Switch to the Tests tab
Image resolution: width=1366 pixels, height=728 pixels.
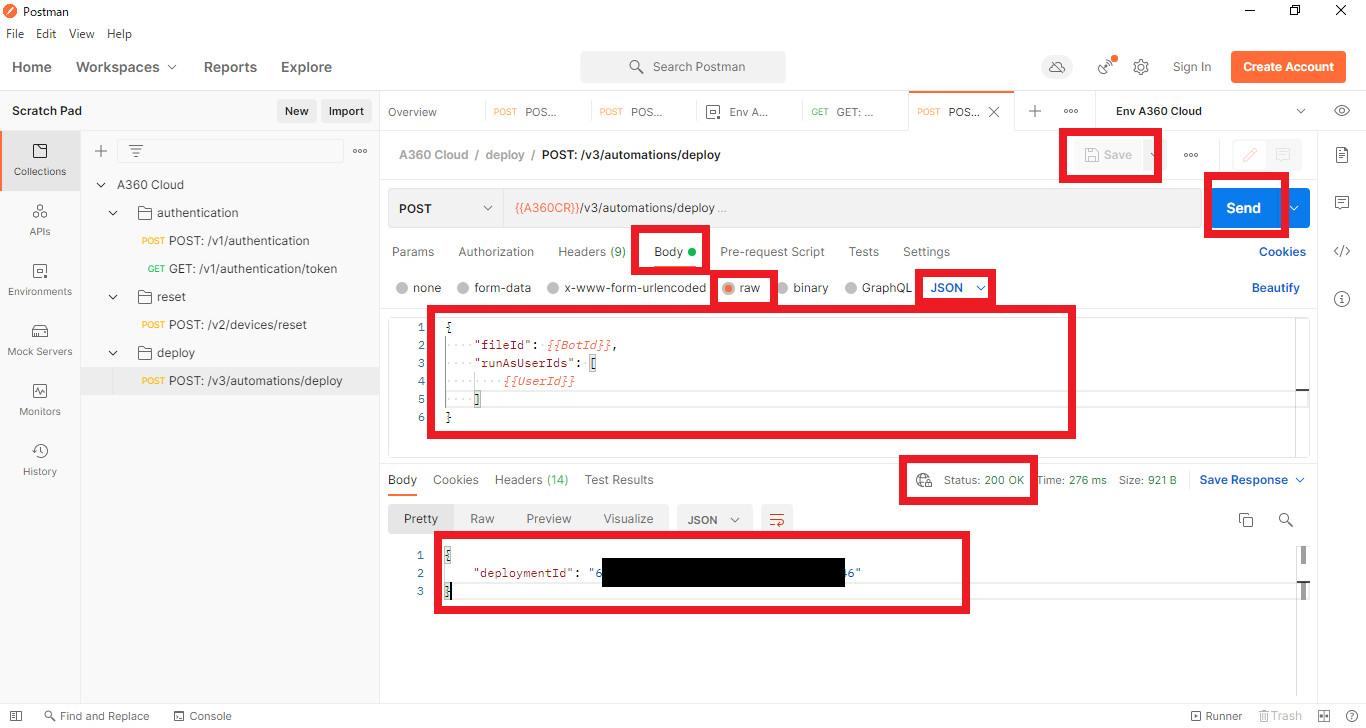[864, 252]
